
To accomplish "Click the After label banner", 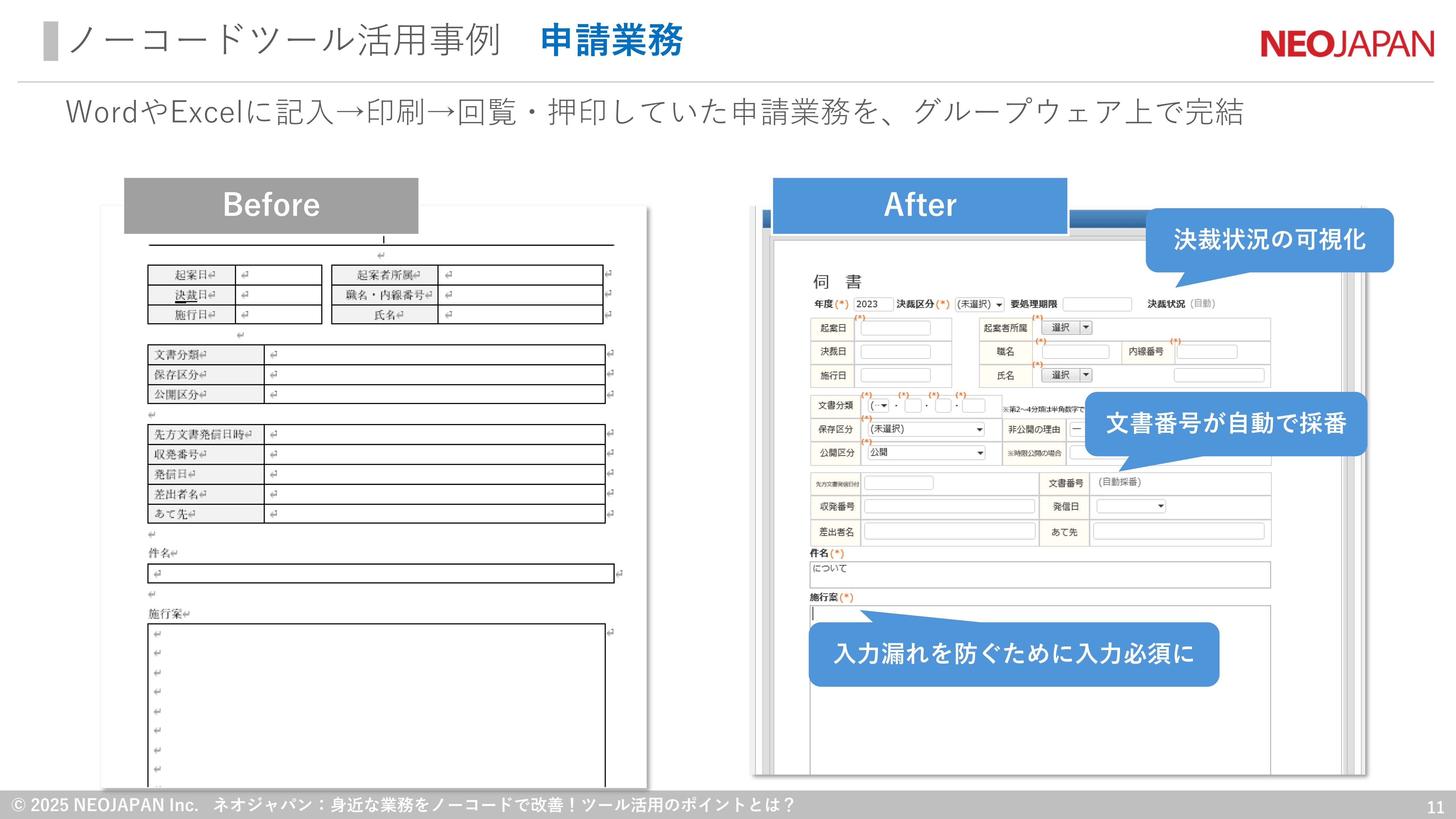I will (920, 205).
